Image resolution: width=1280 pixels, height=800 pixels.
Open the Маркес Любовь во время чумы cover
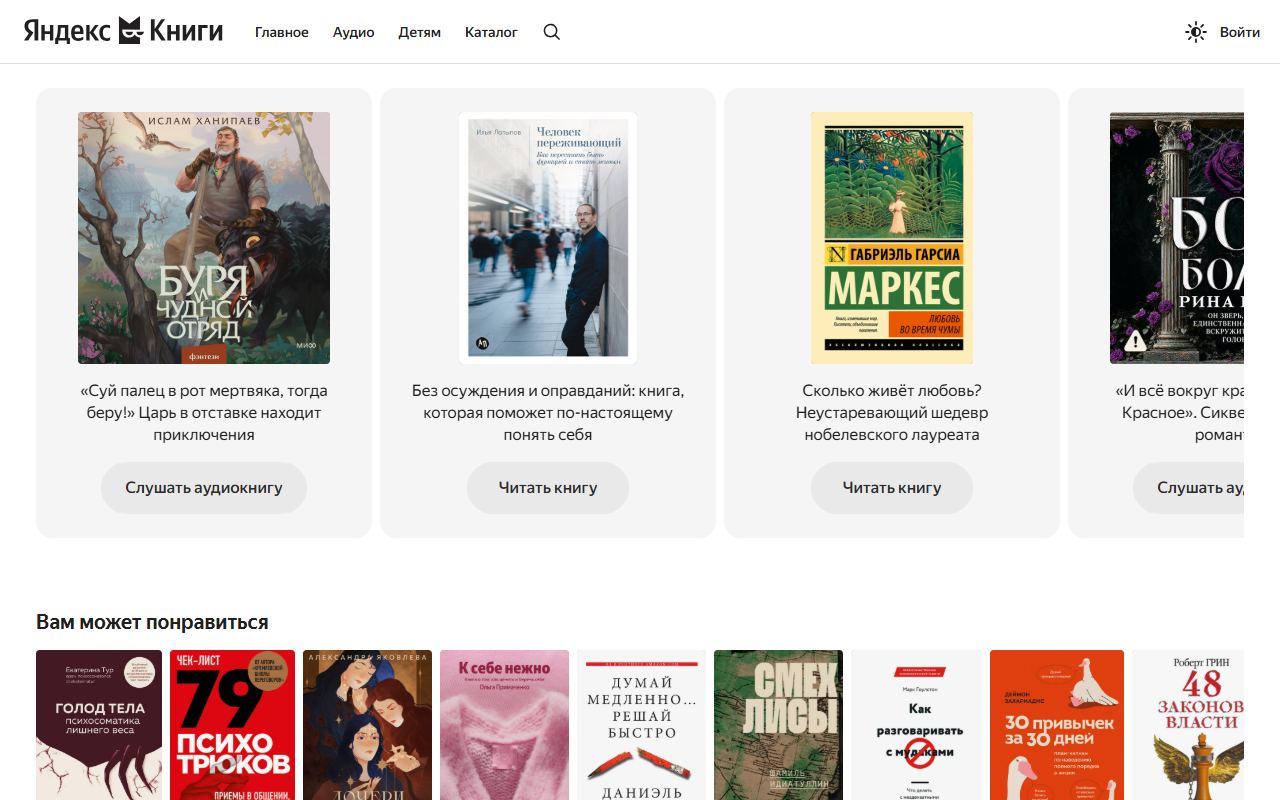892,238
